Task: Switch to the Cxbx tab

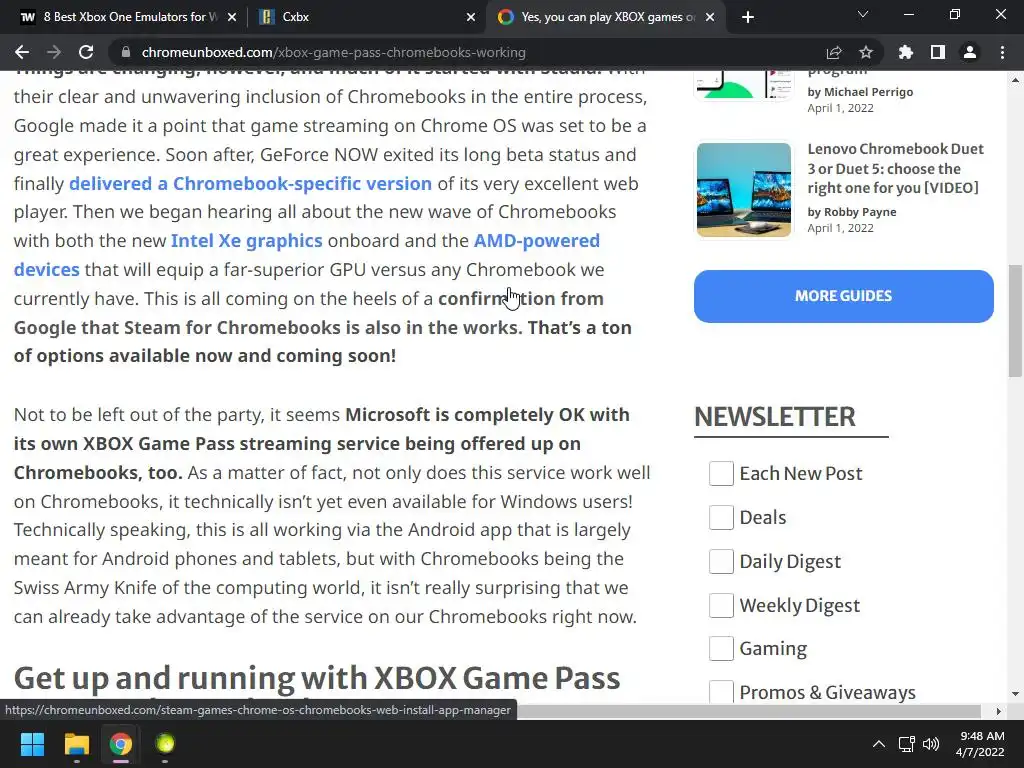Action: coord(368,17)
